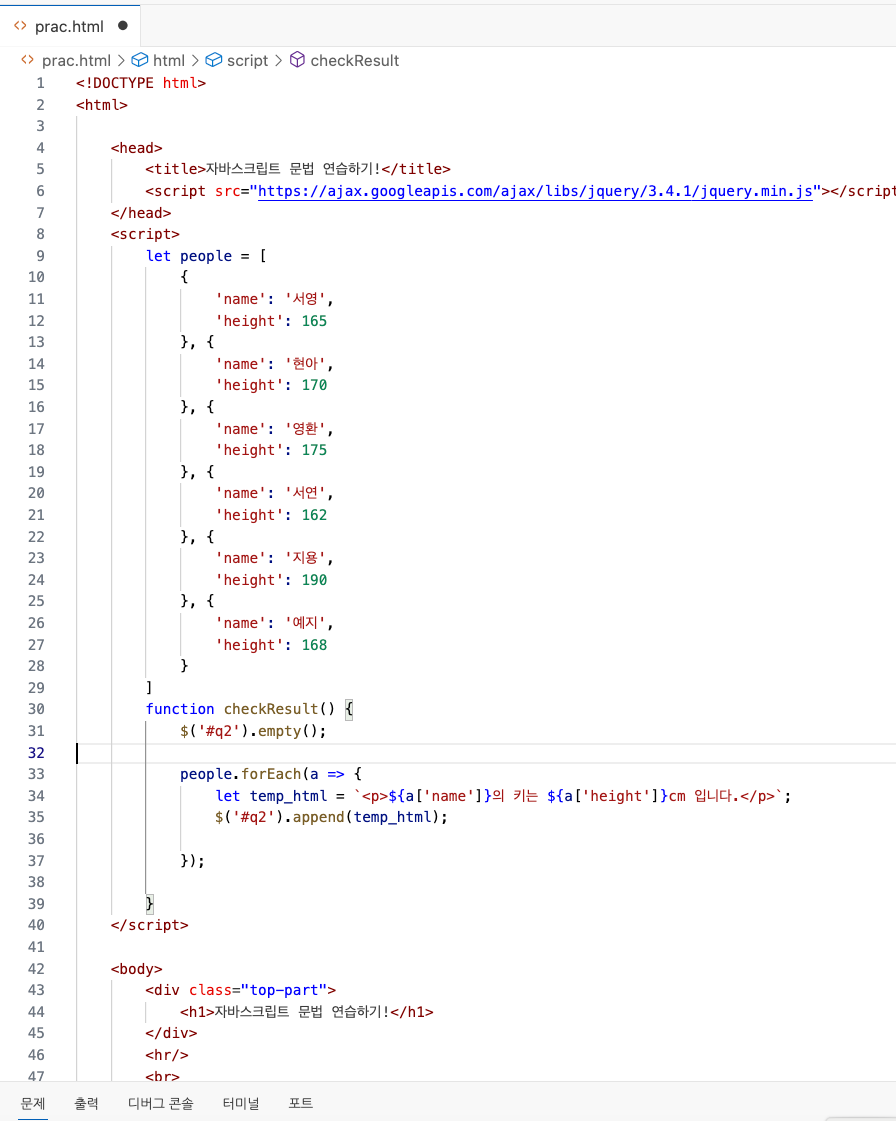Image resolution: width=896 pixels, height=1121 pixels.
Task: Click the script cube icon in breadcrumb
Action: (214, 60)
